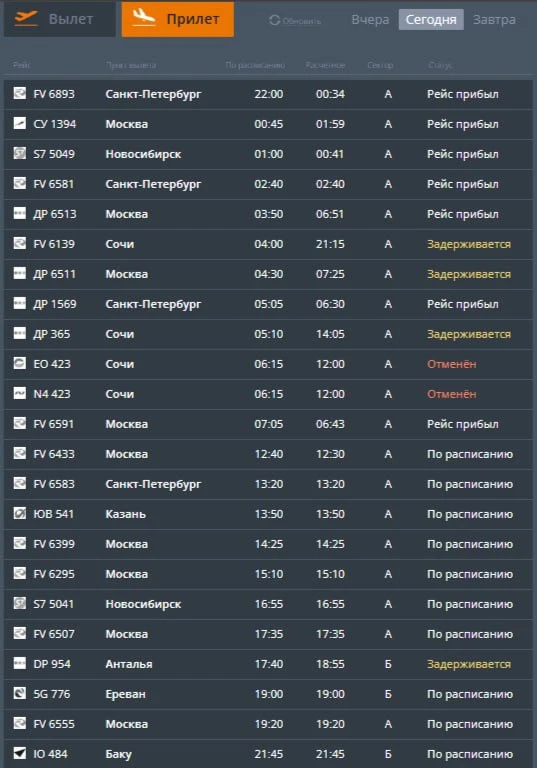Click the Обновить refresh icon
This screenshot has width=537, height=768.
point(274,20)
